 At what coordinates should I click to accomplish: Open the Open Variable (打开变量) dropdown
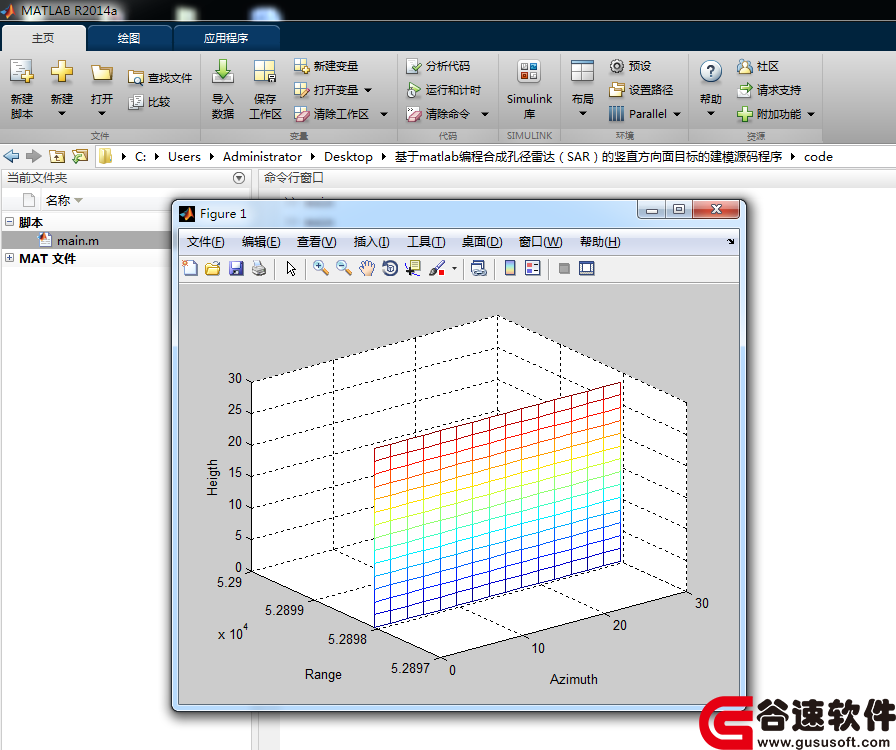pyautogui.click(x=368, y=90)
